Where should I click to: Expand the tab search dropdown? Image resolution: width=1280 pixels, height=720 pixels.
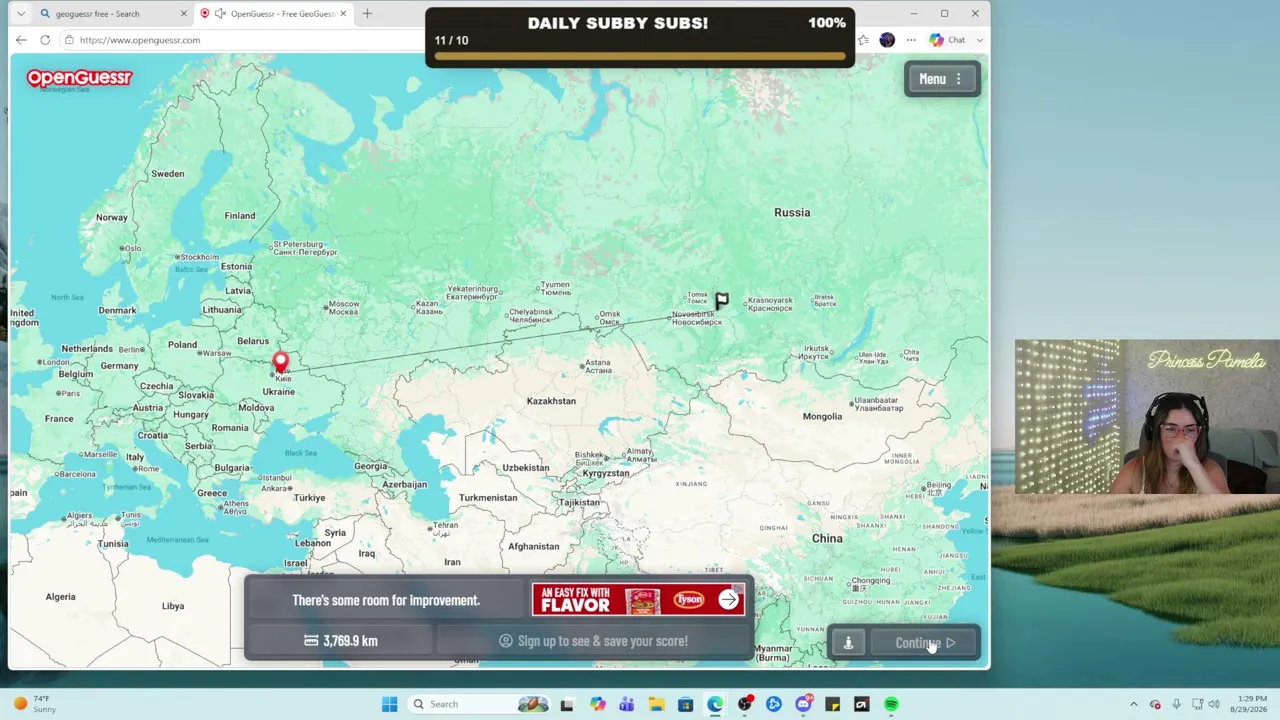click(20, 14)
